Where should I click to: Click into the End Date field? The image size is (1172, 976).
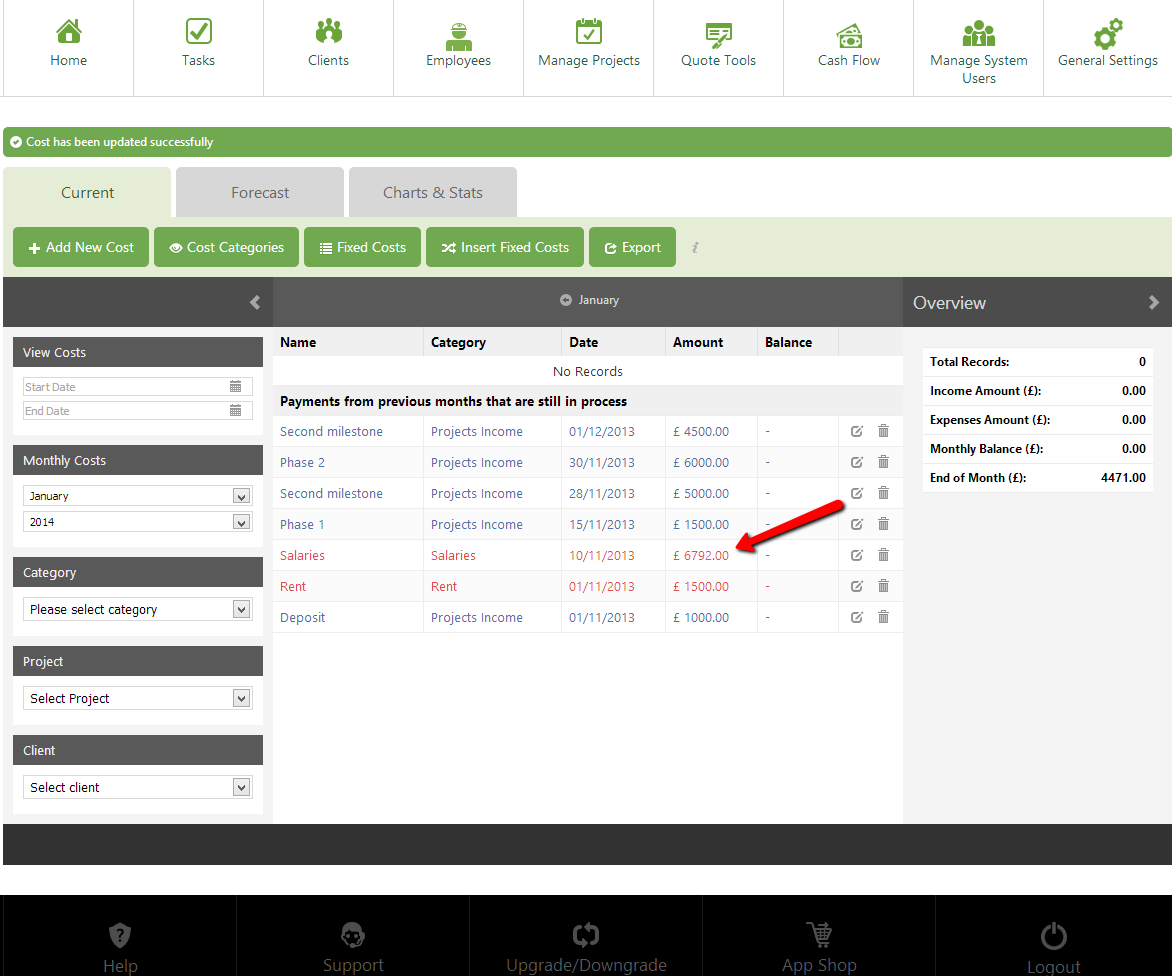tap(125, 411)
